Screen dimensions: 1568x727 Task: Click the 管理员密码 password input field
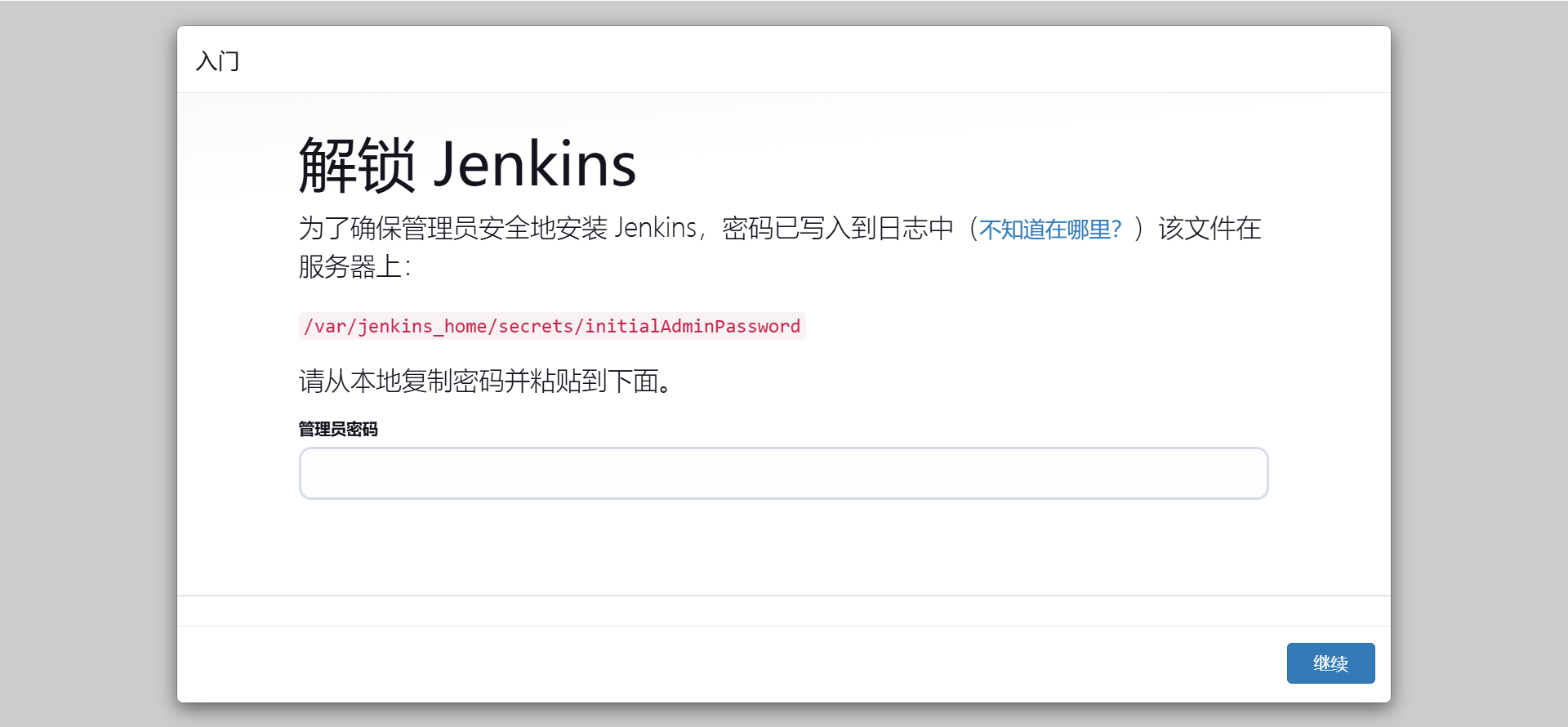click(x=783, y=473)
